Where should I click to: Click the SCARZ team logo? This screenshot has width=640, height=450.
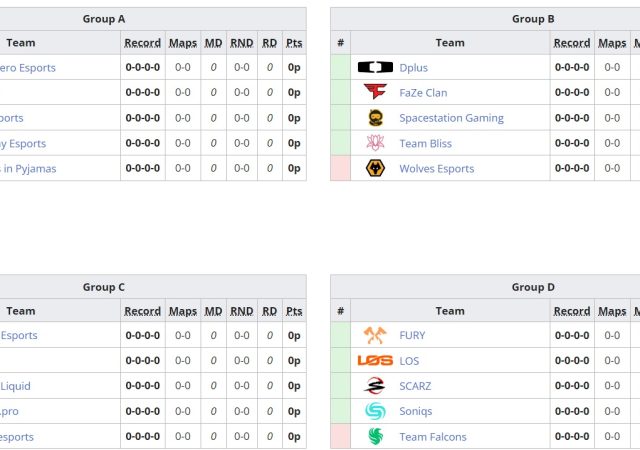coord(375,386)
